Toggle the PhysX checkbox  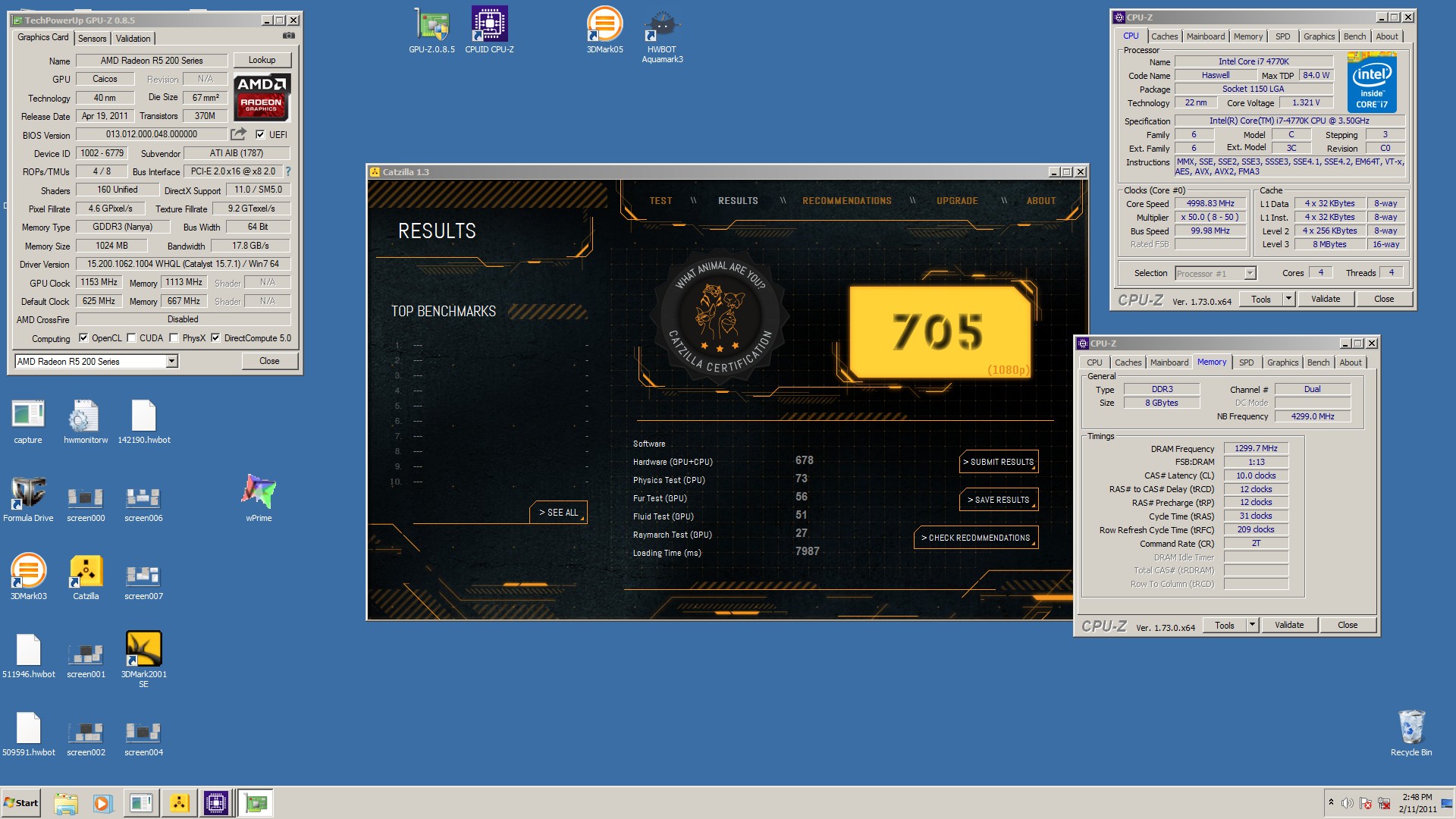click(174, 338)
